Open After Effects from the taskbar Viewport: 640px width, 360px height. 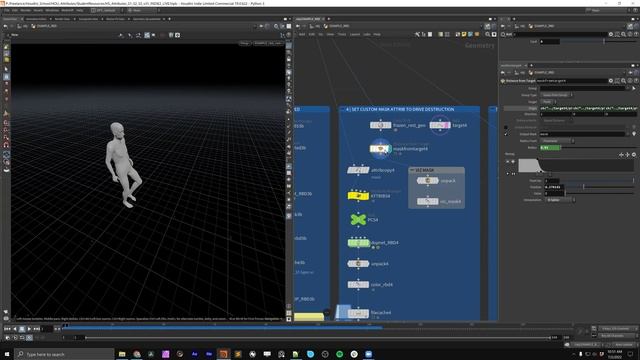[x=194, y=354]
